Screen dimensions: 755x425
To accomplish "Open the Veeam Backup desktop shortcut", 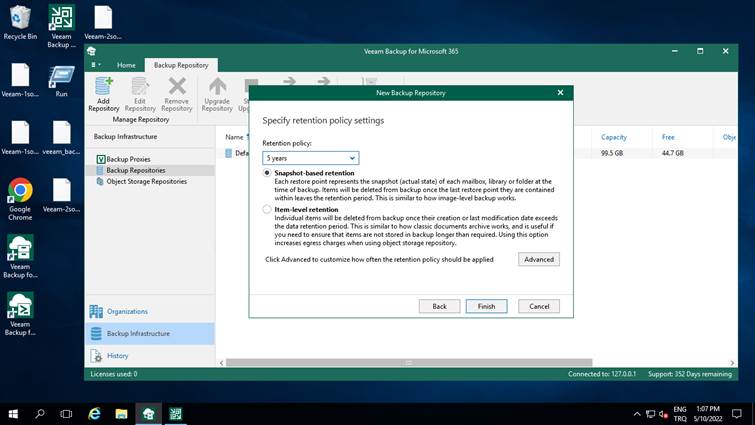I will point(61,26).
